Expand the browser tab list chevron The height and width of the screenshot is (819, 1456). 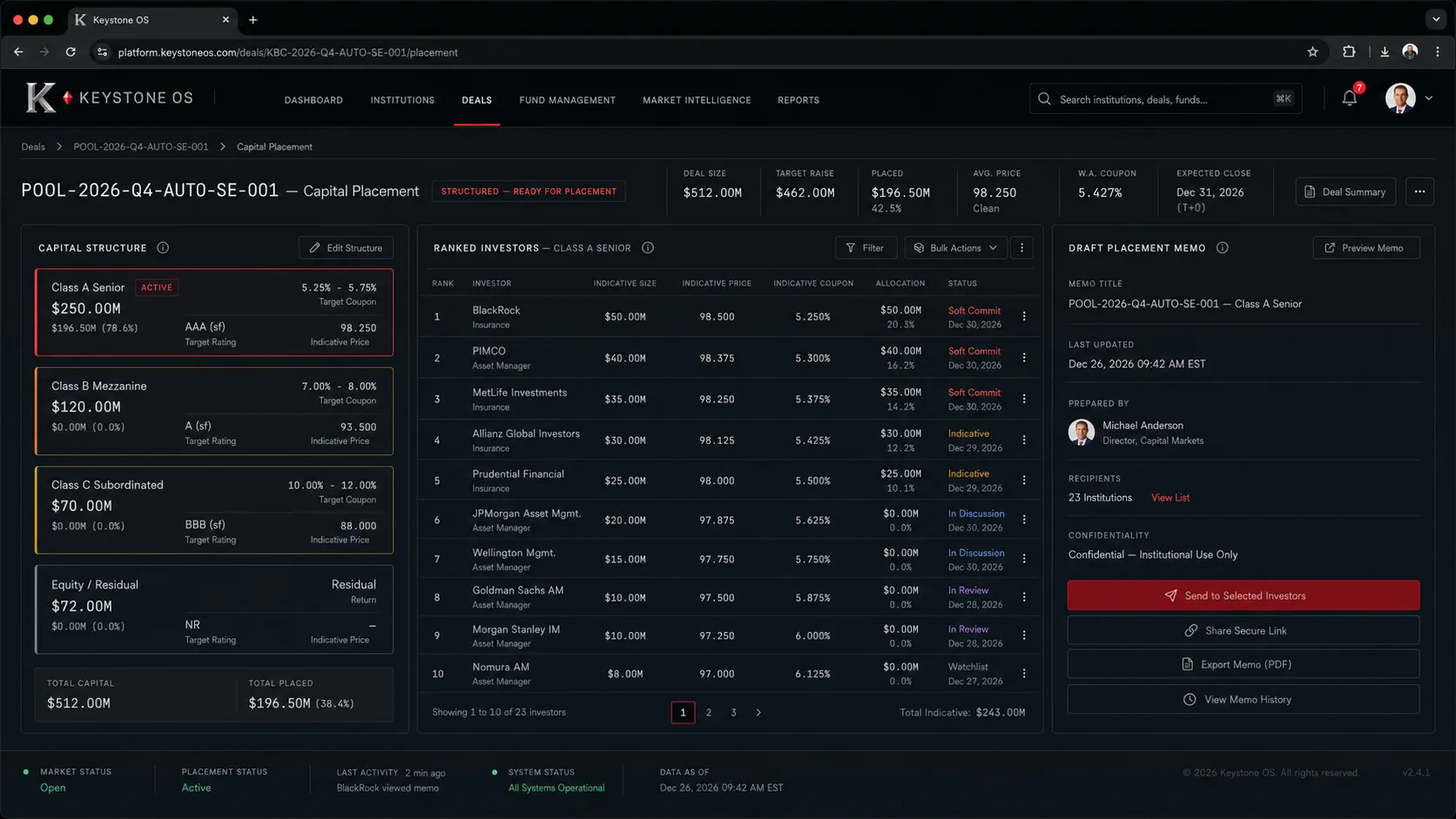(x=1436, y=19)
